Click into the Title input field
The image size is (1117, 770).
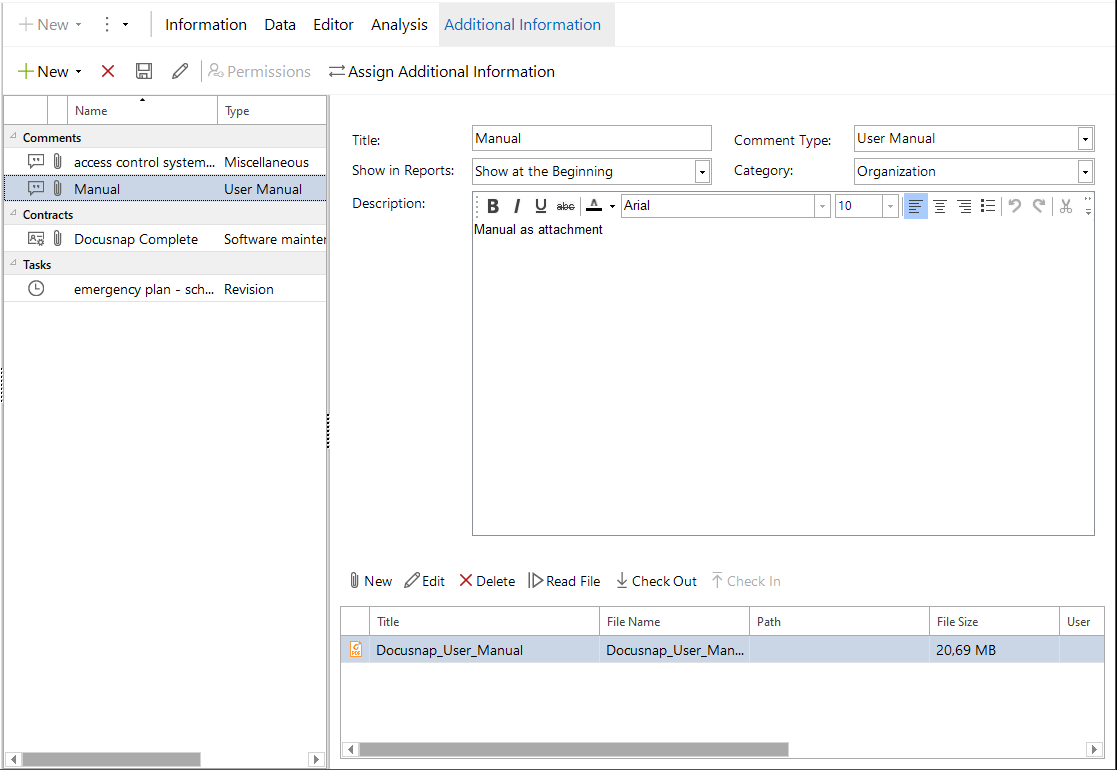point(591,138)
